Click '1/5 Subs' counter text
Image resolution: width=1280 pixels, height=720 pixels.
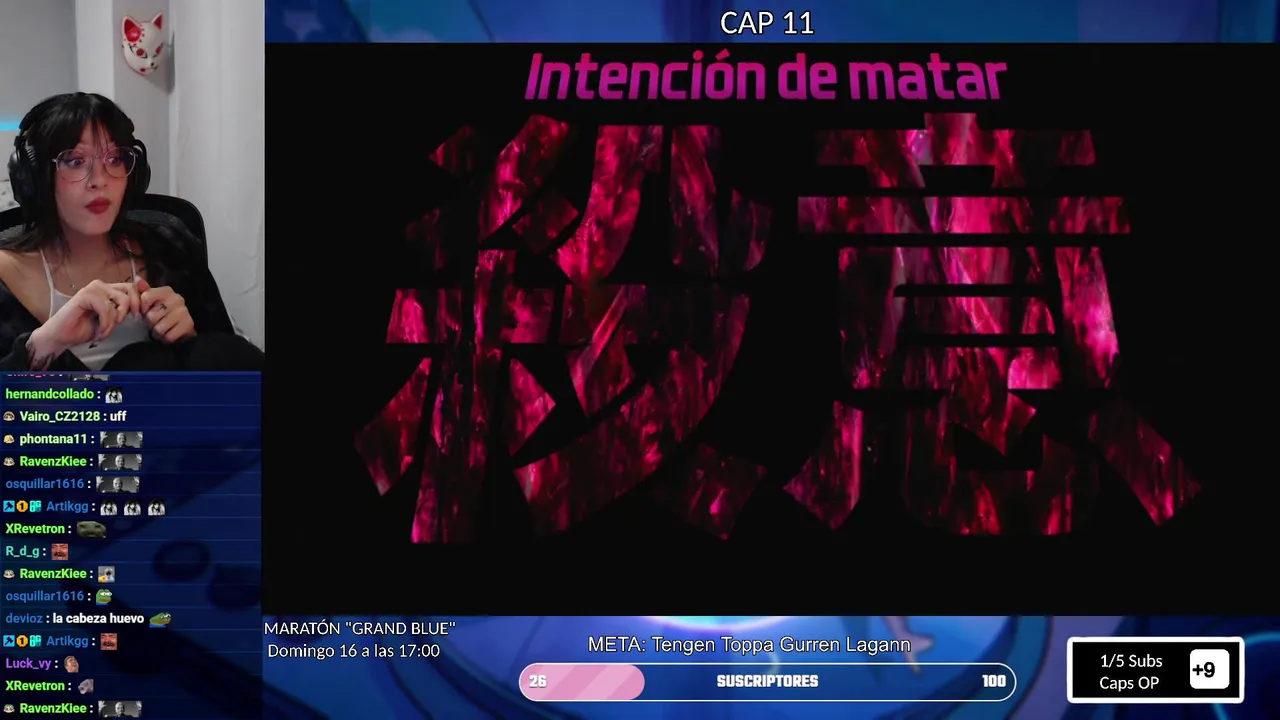point(1131,661)
